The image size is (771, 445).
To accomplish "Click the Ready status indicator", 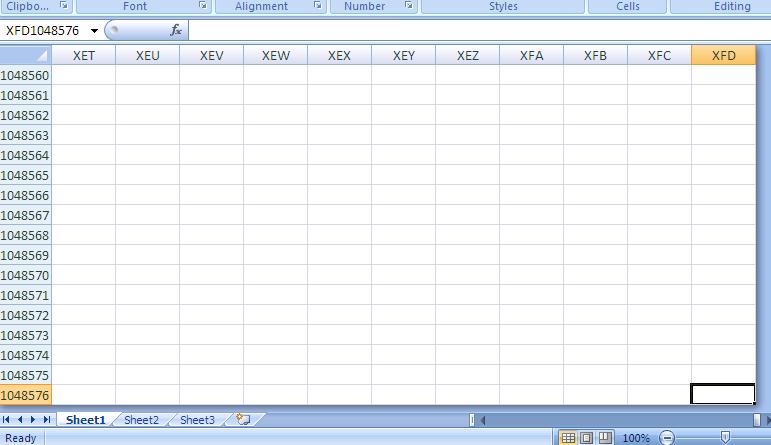I will pos(21,438).
